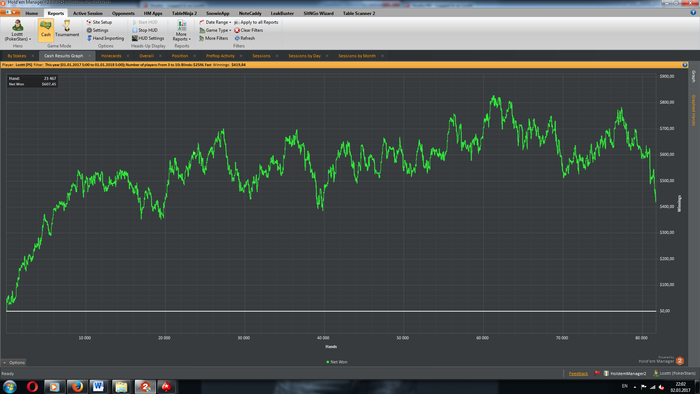This screenshot has width=700, height=394.
Task: Open the Settings gear option
Action: (x=97, y=30)
